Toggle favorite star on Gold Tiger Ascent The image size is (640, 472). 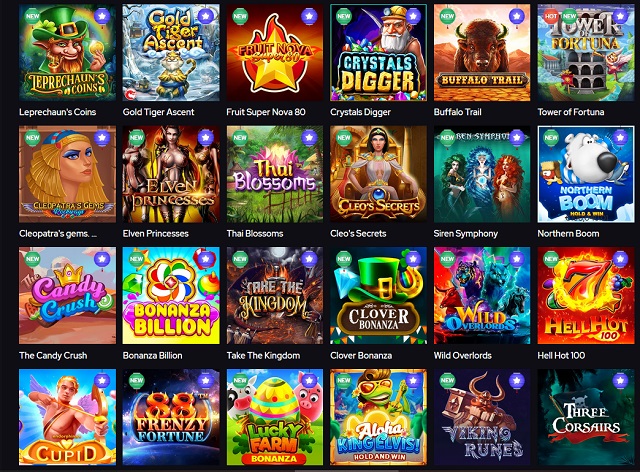pyautogui.click(x=206, y=16)
